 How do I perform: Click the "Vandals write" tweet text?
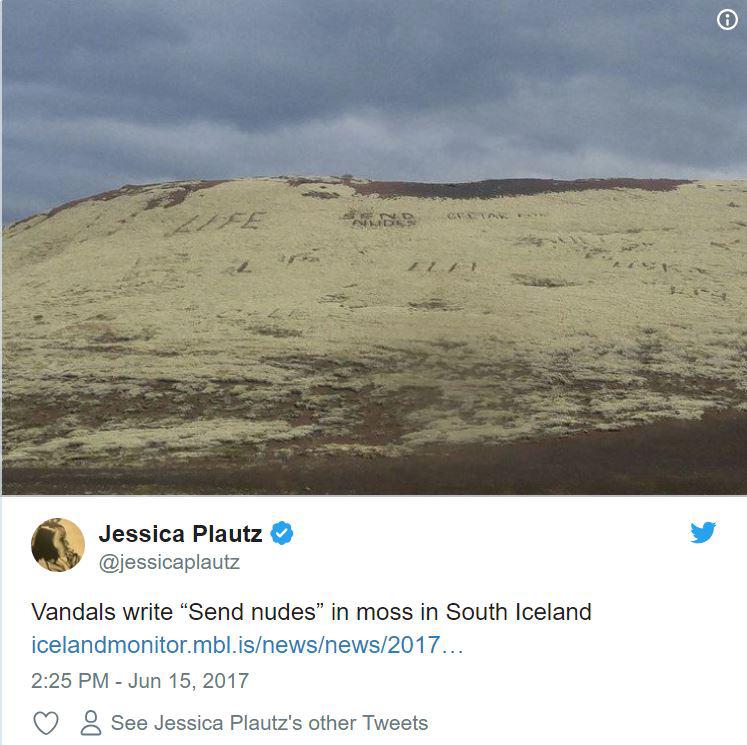click(102, 612)
